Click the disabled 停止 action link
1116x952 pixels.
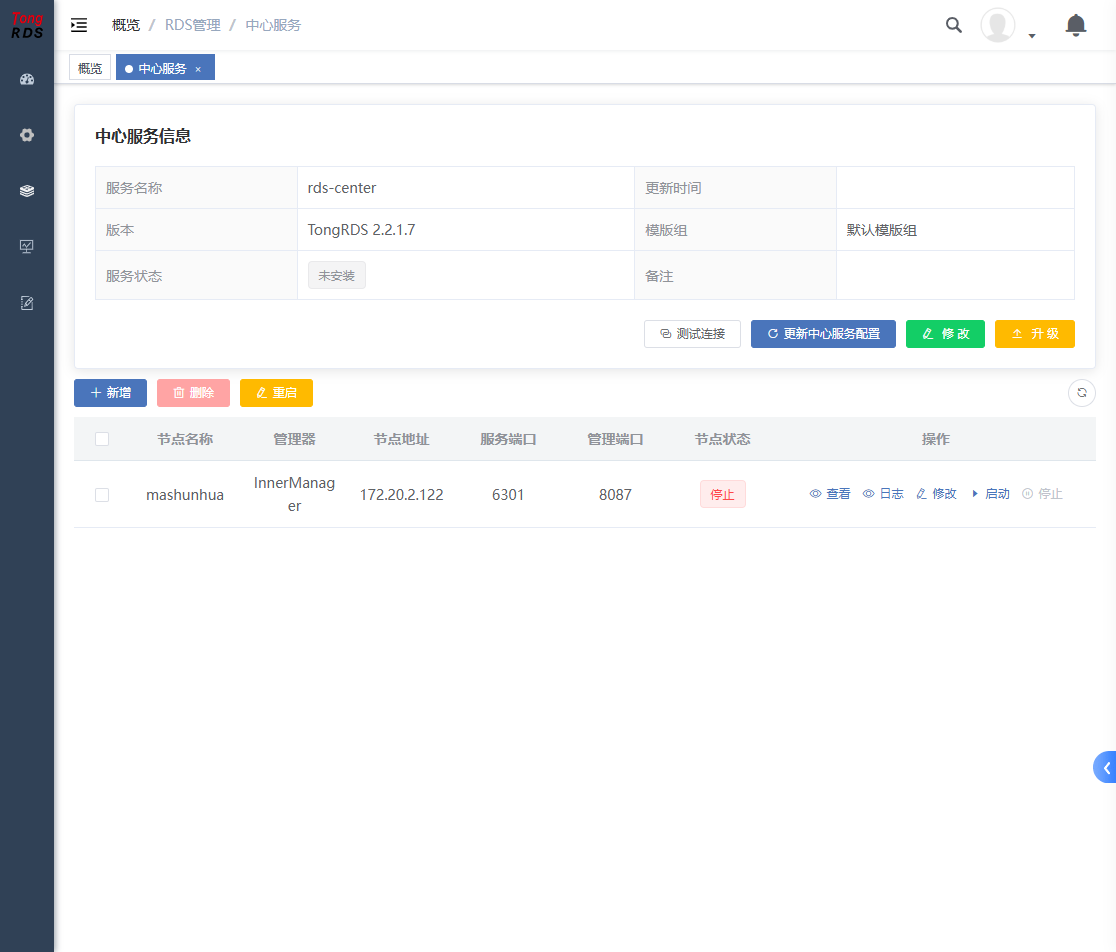click(x=1043, y=494)
